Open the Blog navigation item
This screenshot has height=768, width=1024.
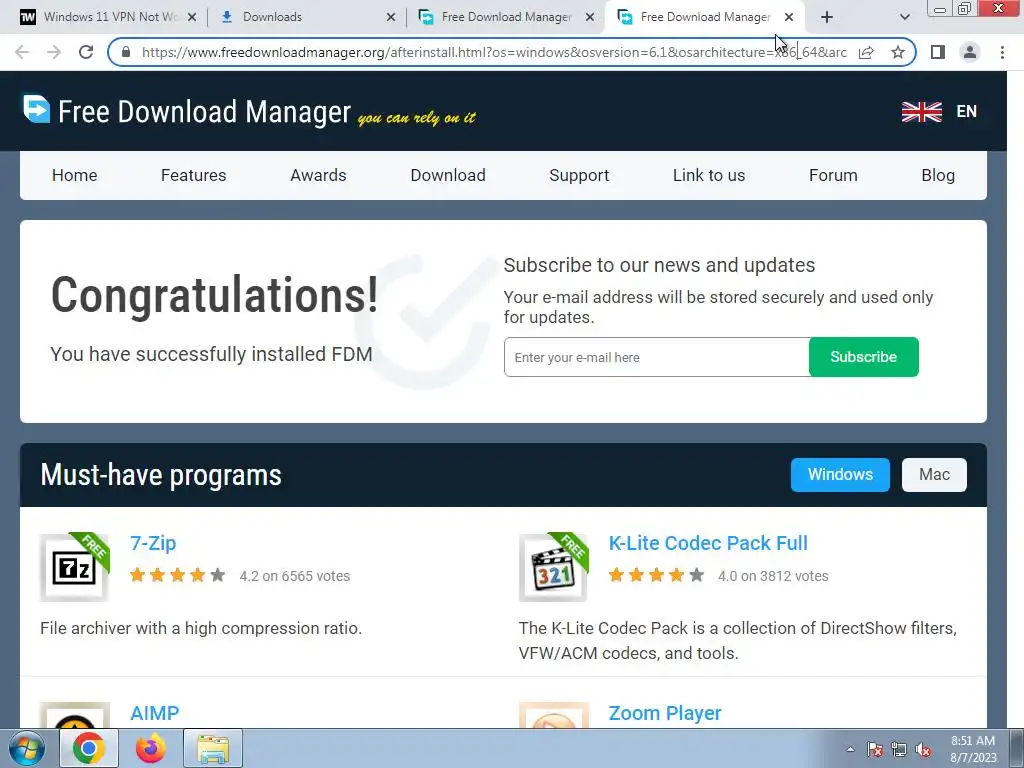tap(938, 176)
